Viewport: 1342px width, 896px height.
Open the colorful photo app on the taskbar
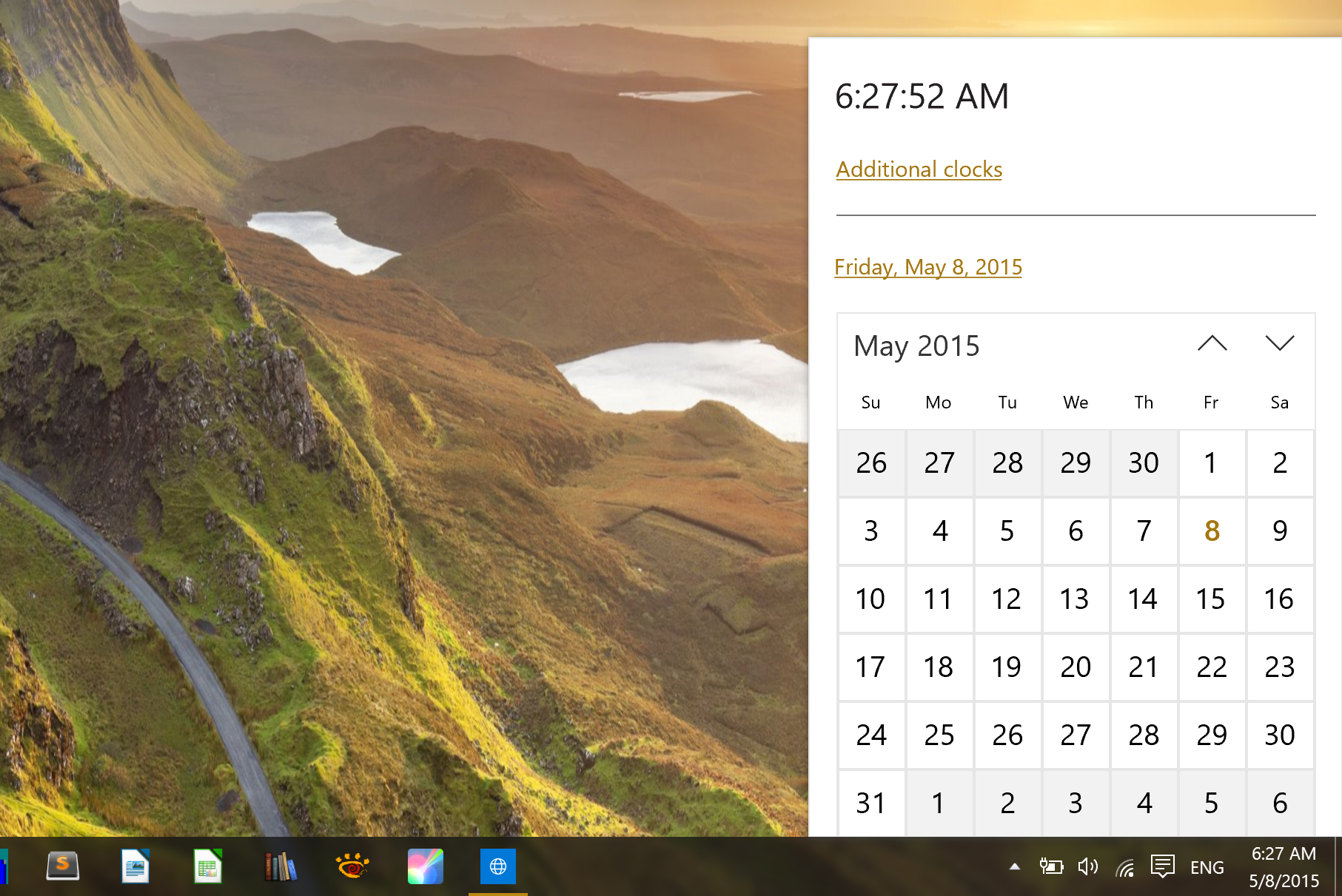(425, 866)
